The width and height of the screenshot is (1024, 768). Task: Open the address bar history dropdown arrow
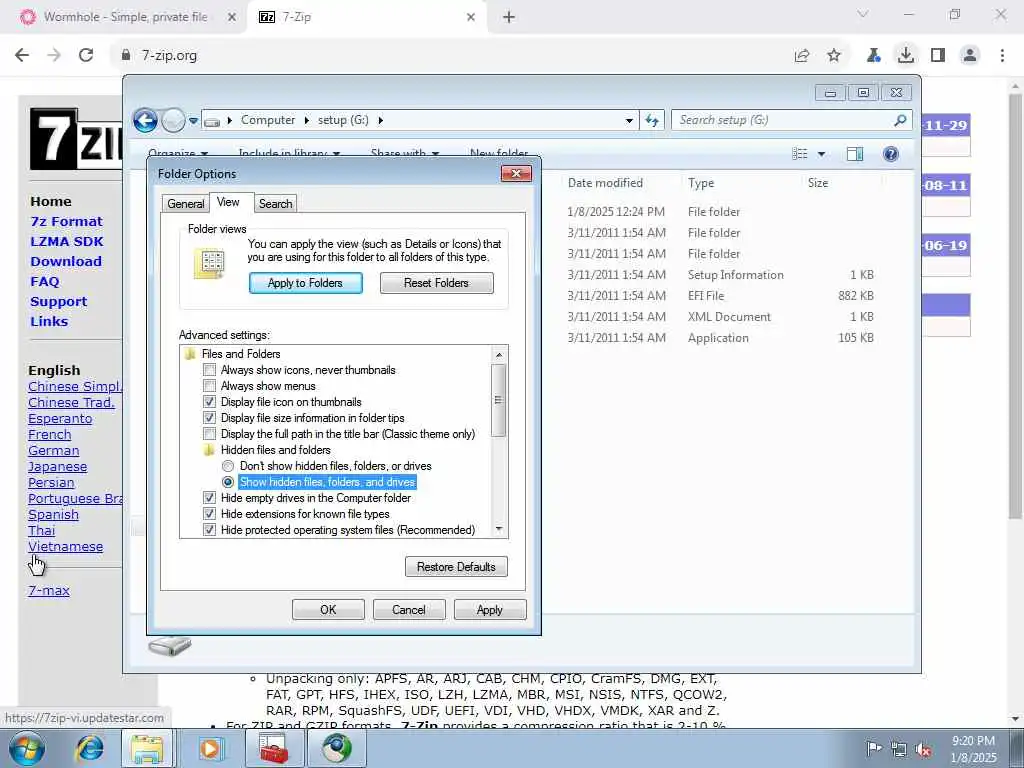tap(629, 120)
